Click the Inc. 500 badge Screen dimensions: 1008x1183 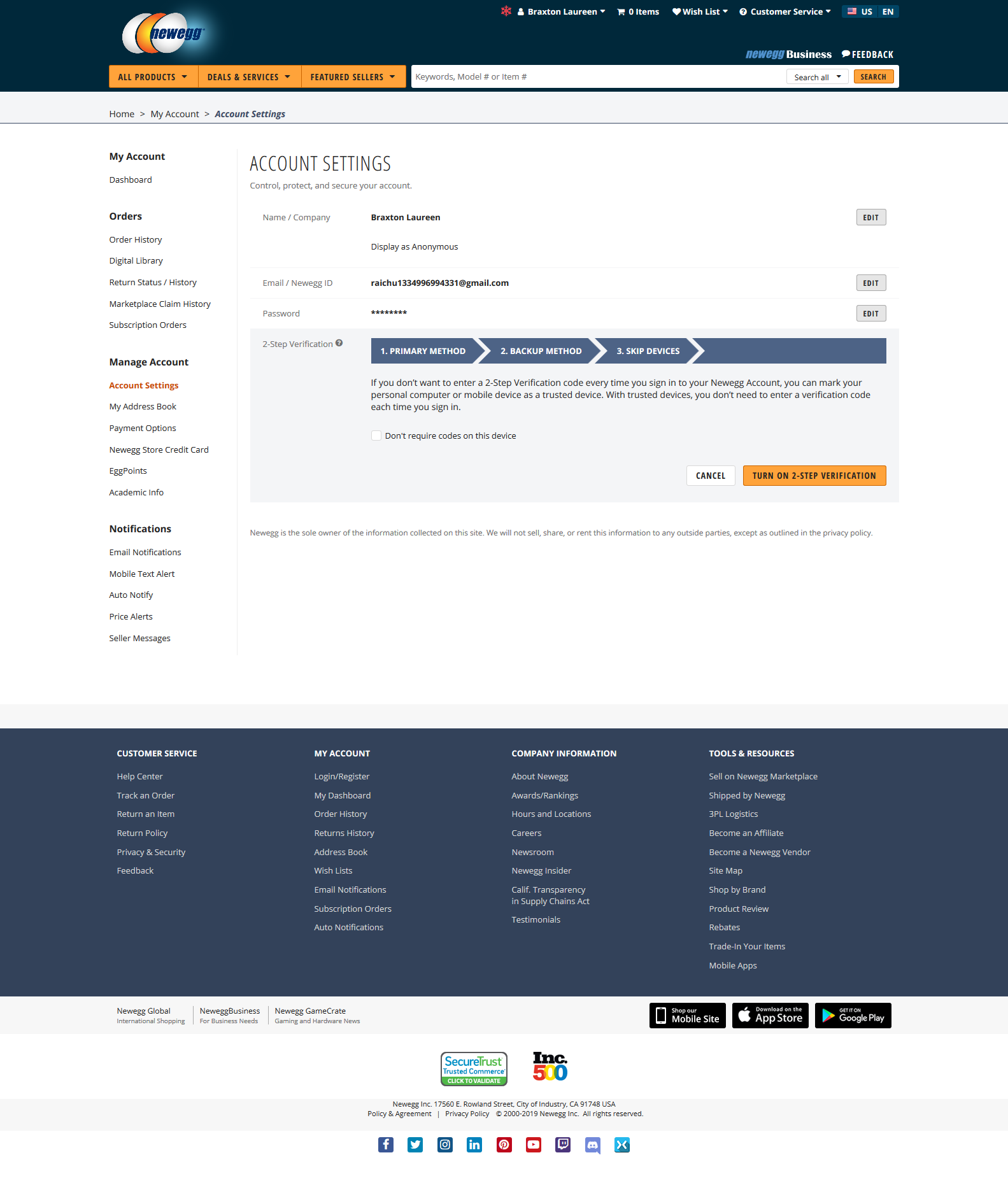coord(550,1066)
